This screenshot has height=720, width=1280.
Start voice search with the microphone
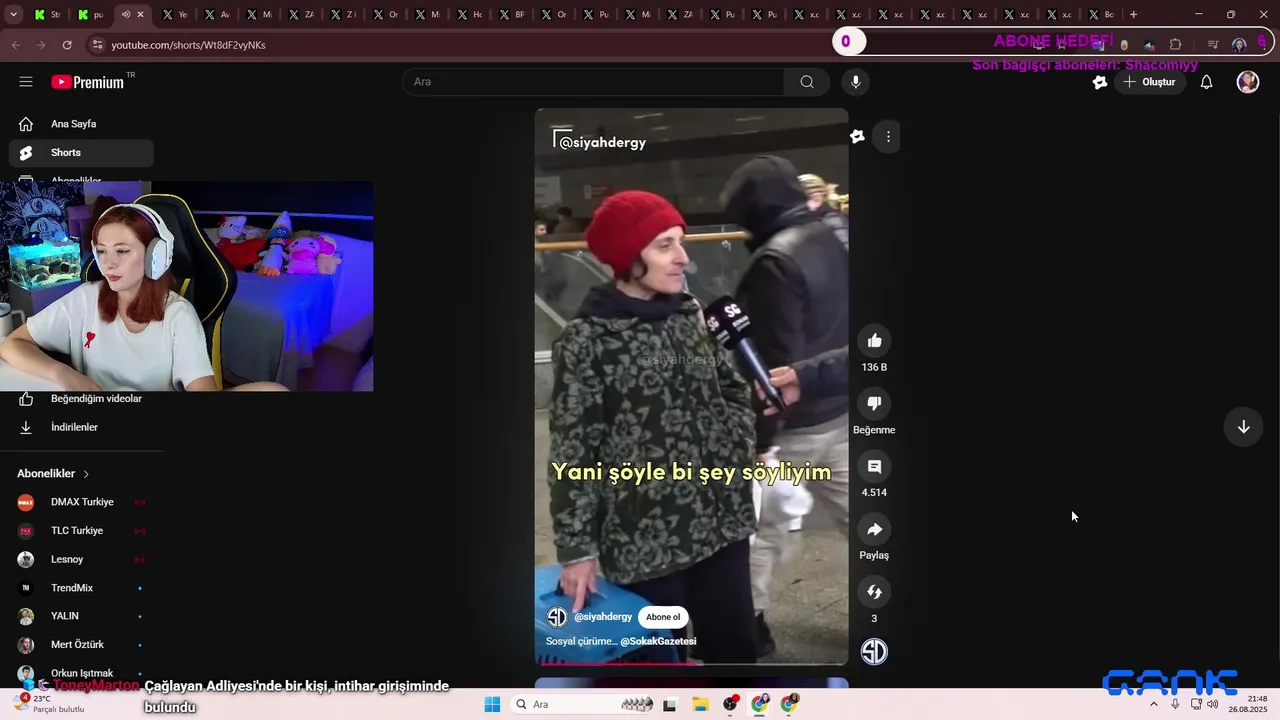[855, 82]
